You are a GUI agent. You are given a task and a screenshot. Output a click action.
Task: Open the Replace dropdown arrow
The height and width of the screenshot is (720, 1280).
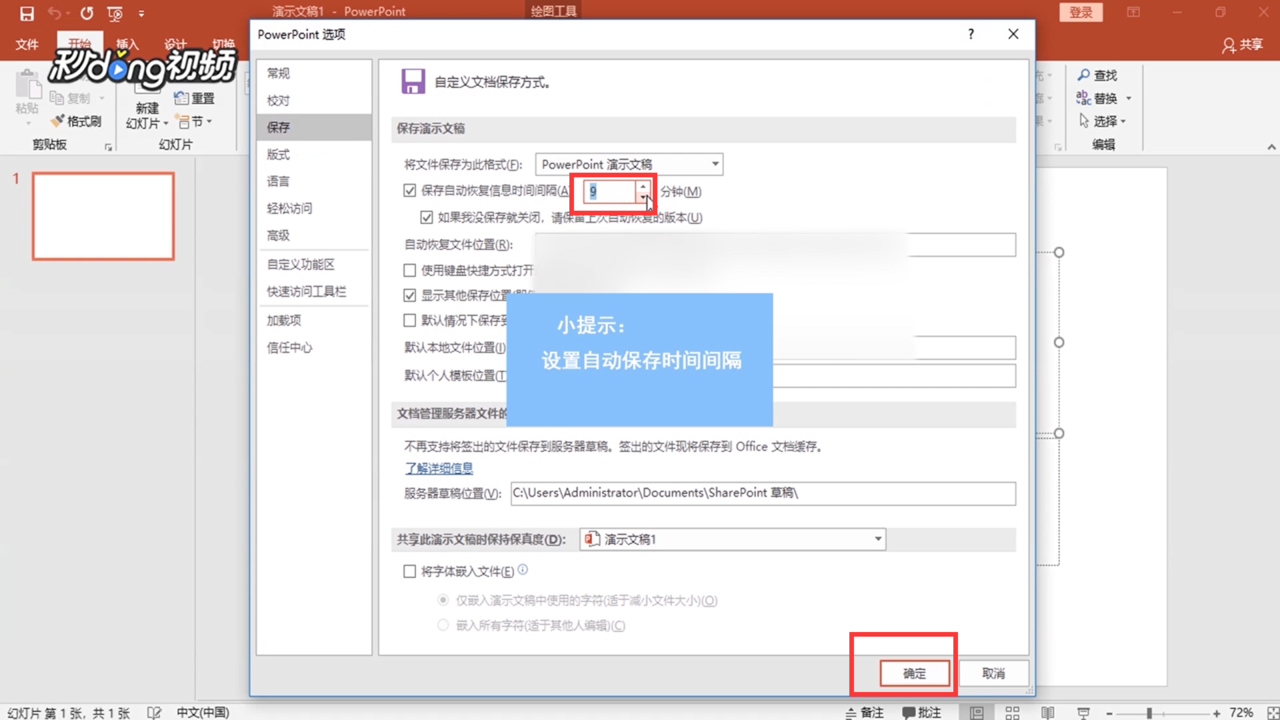[x=1129, y=98]
